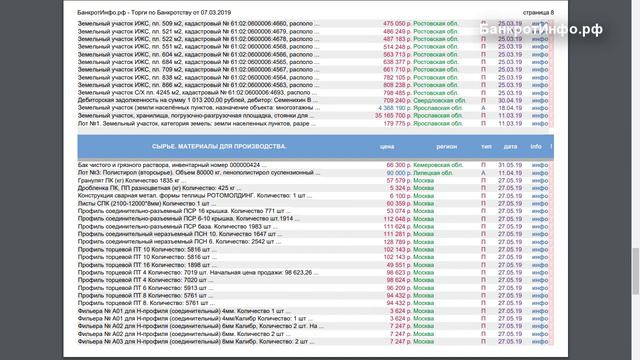Image resolution: width=640 pixels, height=360 pixels.
Task: Open 'инфо' link for Гранулят ПК row
Action: coord(540,180)
